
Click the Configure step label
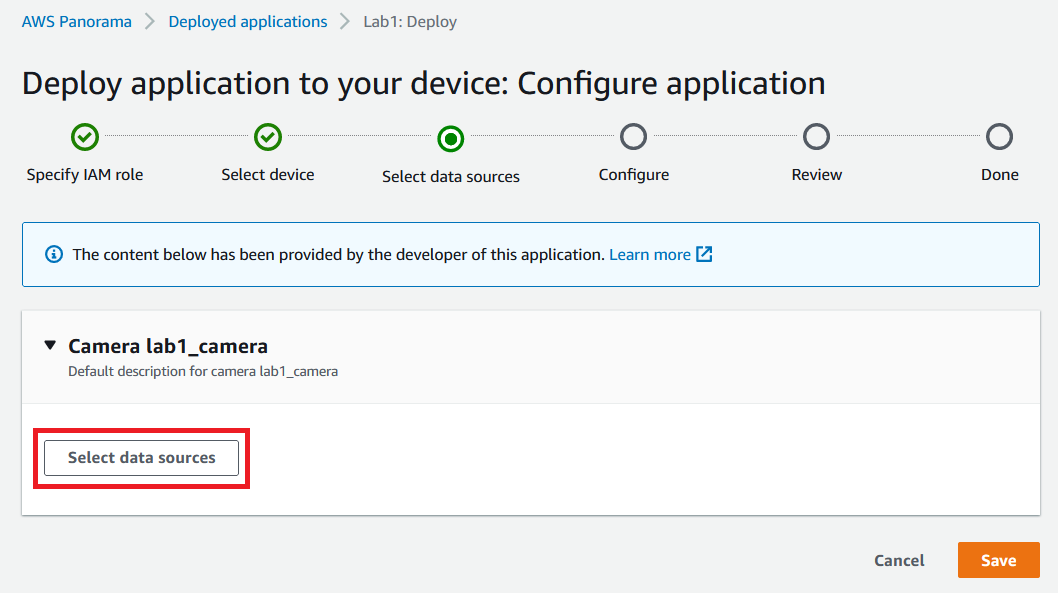tap(634, 175)
